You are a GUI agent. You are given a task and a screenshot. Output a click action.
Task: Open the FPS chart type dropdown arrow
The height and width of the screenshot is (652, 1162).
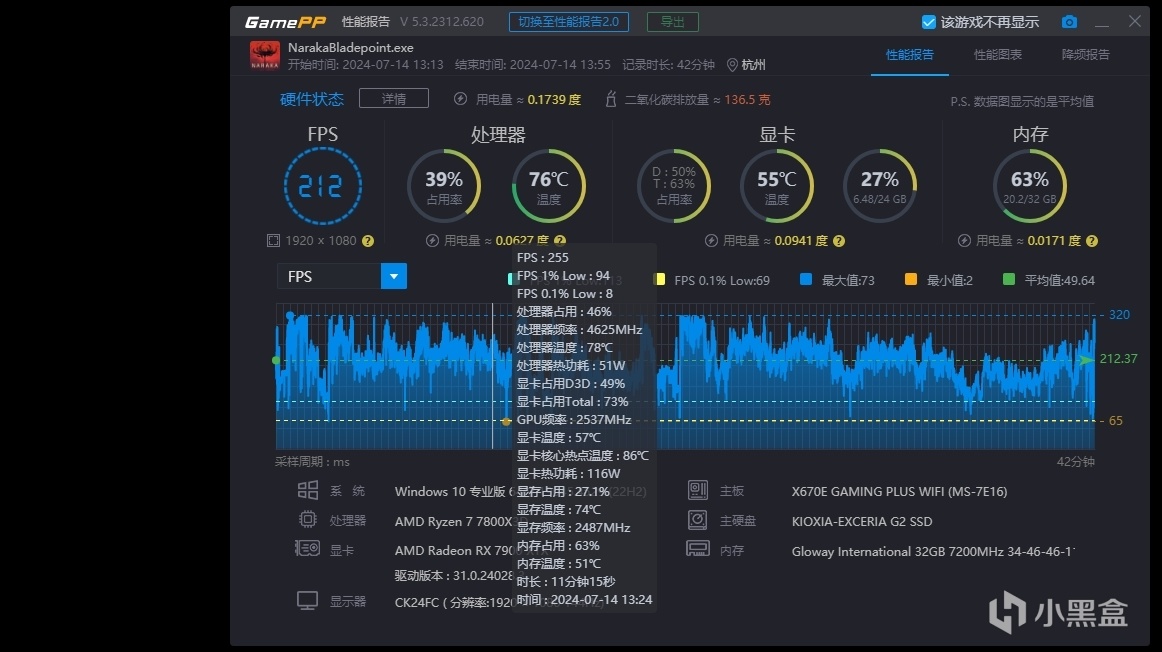point(394,276)
